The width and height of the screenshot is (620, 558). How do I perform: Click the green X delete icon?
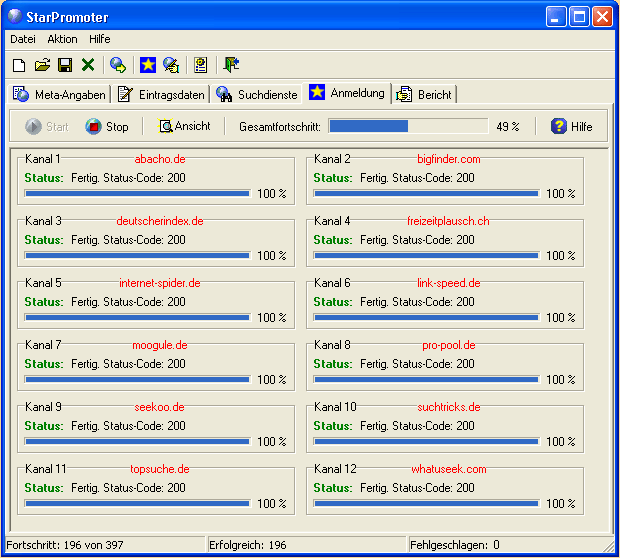tap(88, 64)
